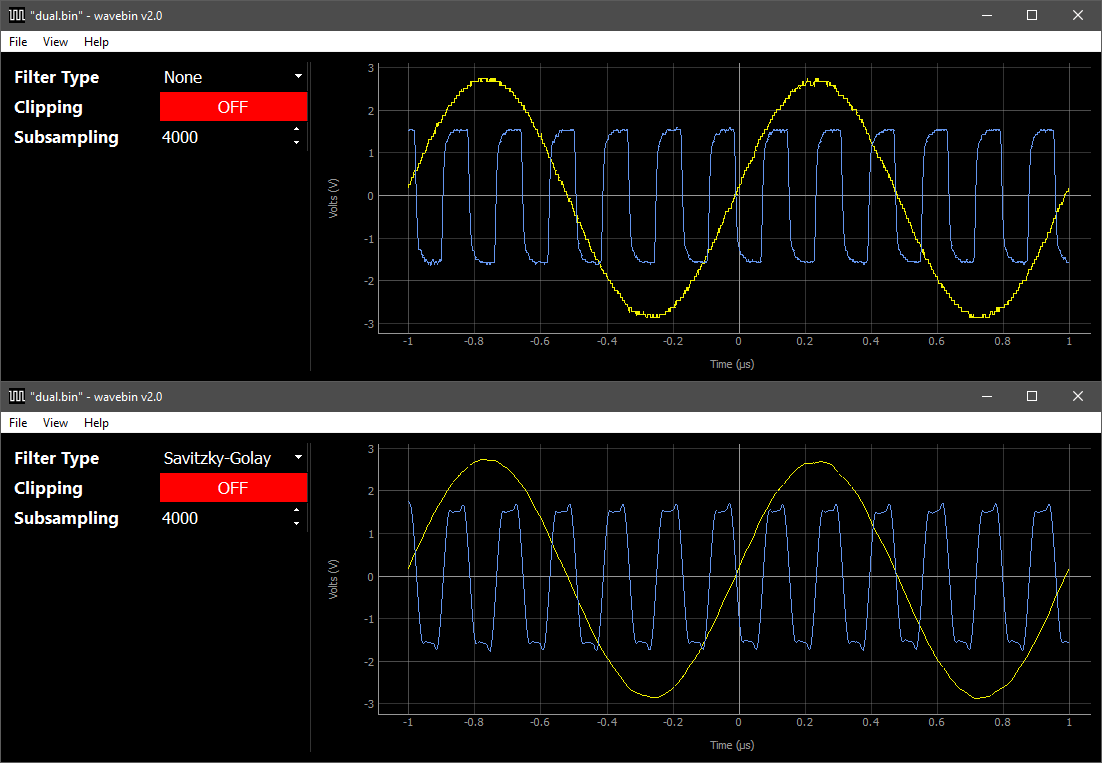Viewport: 1102px width, 763px height.
Task: Open Help menu in the None-filter window
Action: coord(96,42)
